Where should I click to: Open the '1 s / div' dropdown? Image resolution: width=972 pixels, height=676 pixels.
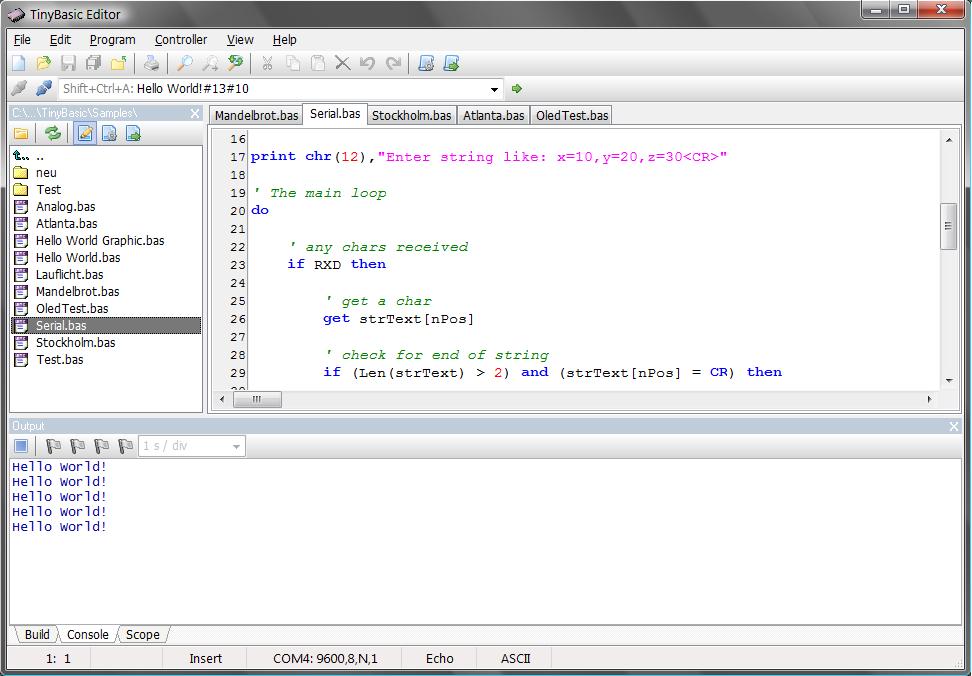pos(236,446)
